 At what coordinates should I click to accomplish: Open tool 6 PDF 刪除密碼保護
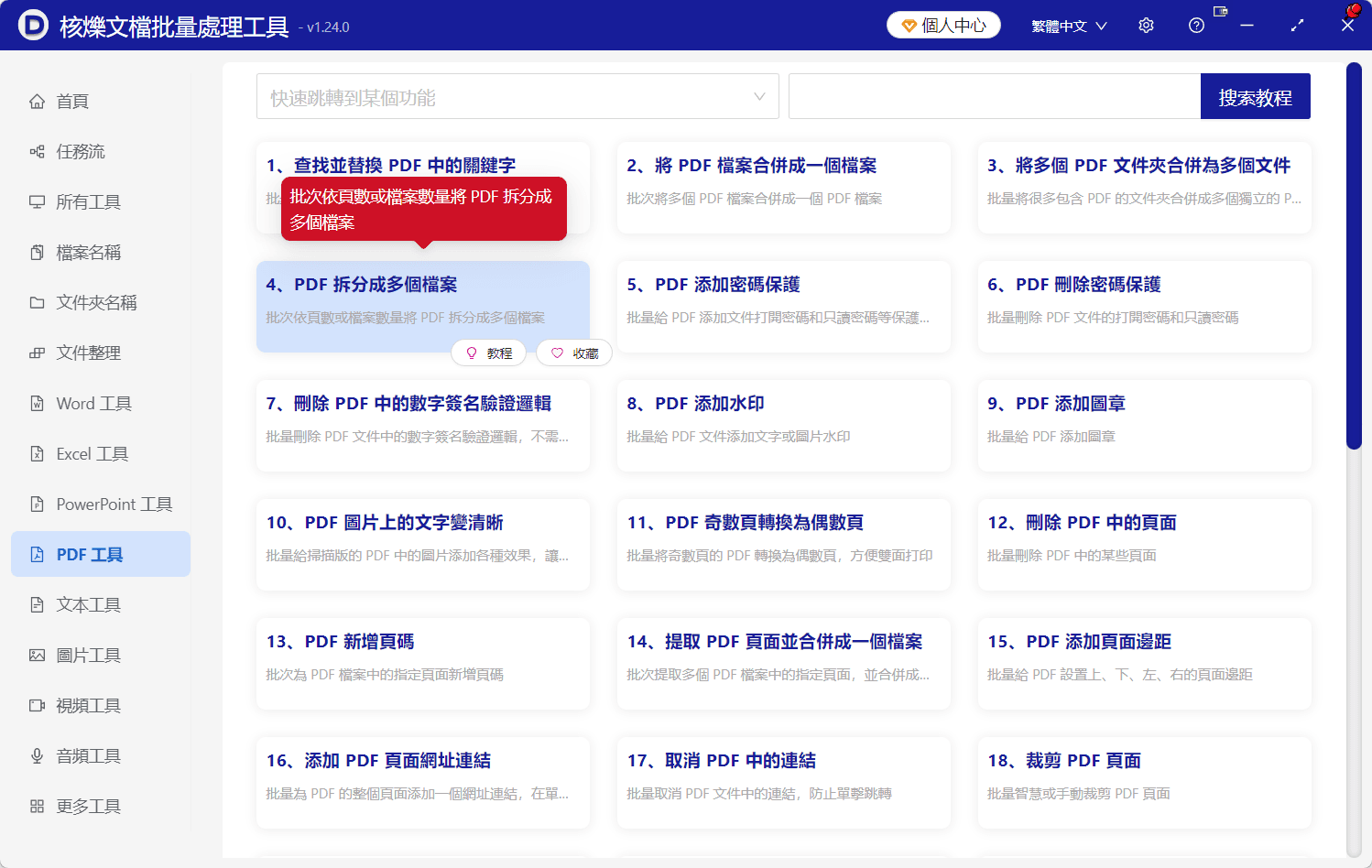1145,307
